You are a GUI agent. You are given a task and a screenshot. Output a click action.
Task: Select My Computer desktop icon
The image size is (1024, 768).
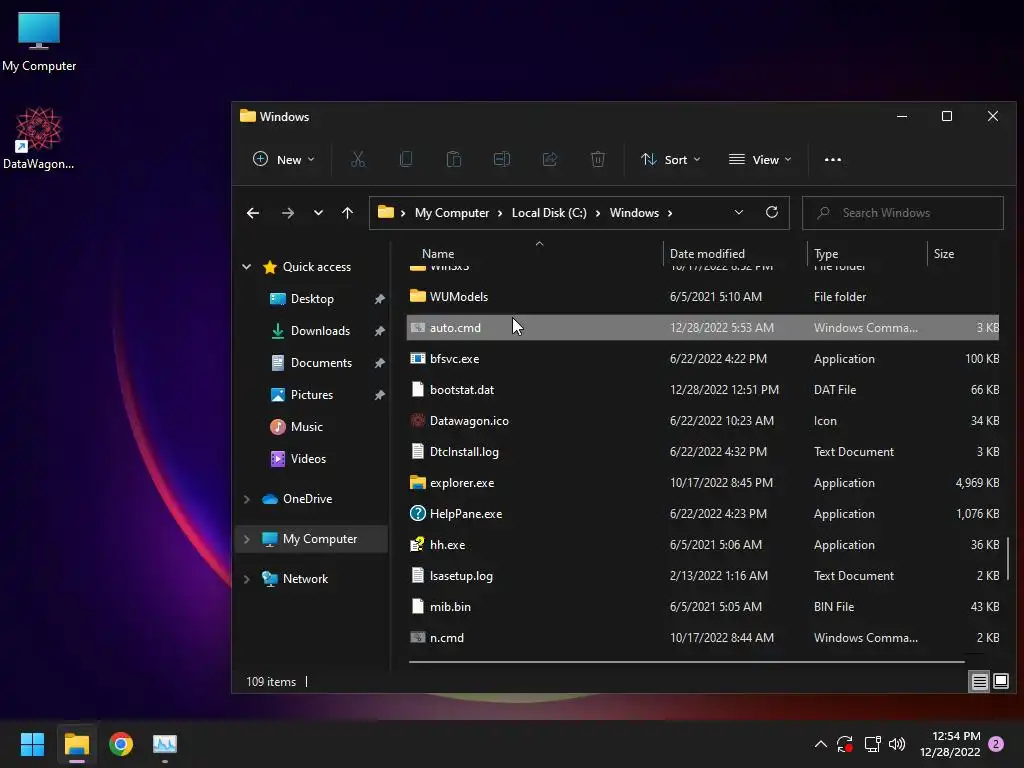pos(39,41)
